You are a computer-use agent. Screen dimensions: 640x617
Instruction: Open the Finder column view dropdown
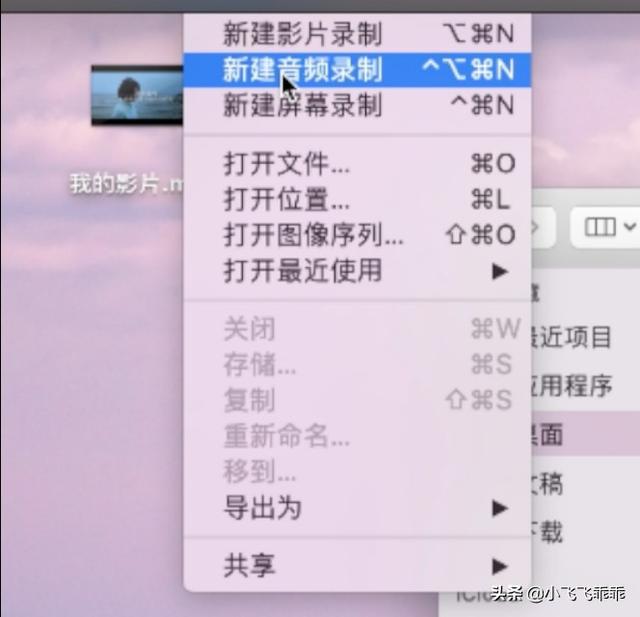click(x=630, y=226)
